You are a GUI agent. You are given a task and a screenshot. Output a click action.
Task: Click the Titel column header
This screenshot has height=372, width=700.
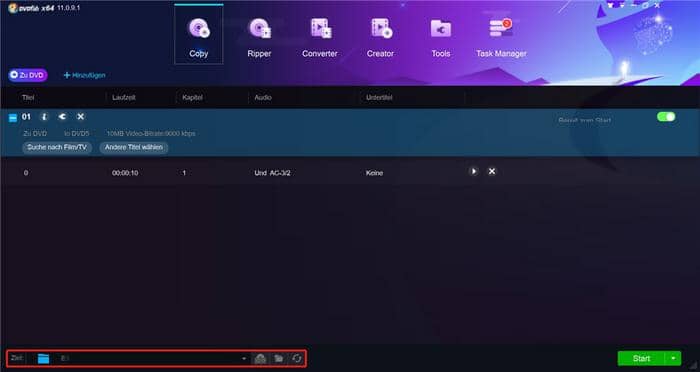click(28, 97)
